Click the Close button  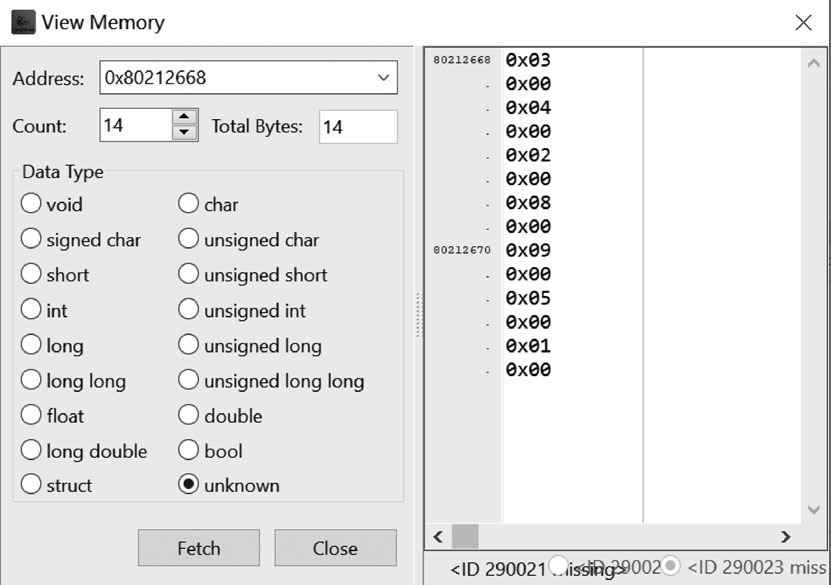tap(335, 548)
